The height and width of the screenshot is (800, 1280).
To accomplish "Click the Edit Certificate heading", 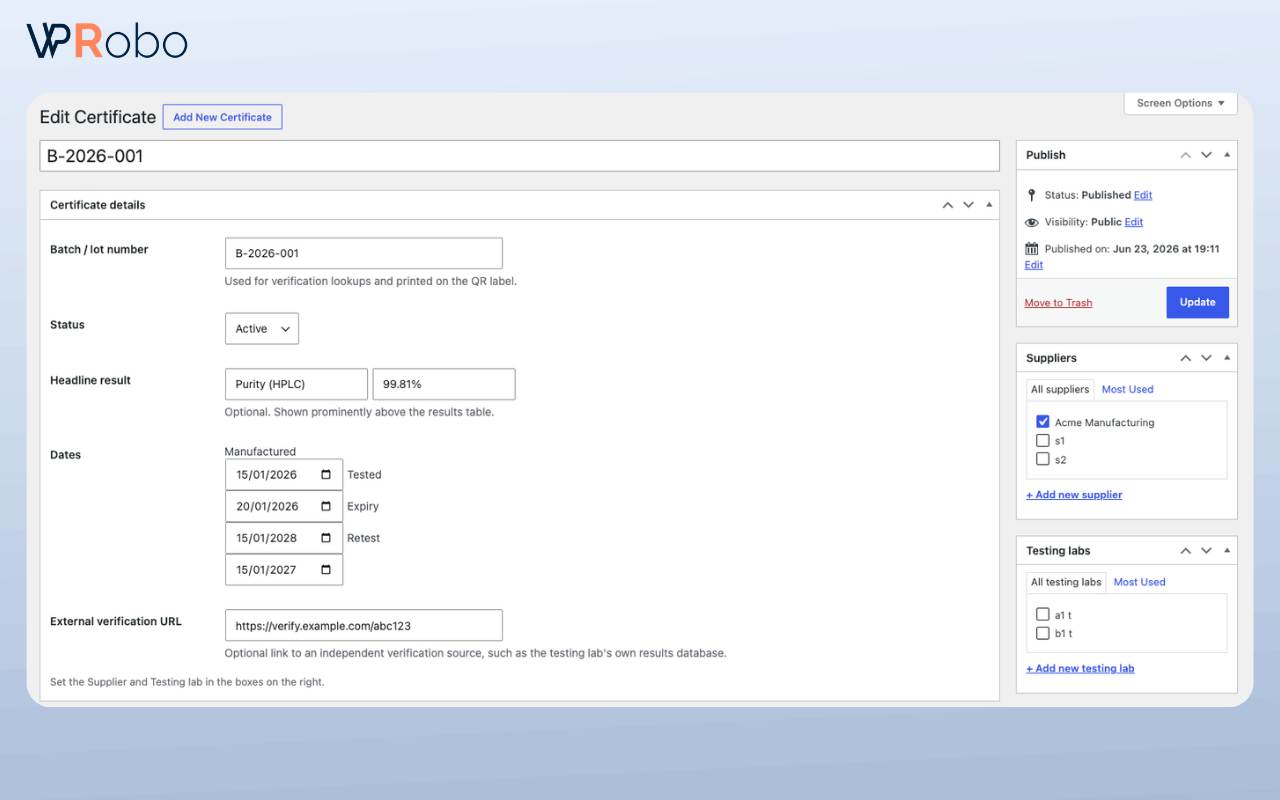I will 98,117.
